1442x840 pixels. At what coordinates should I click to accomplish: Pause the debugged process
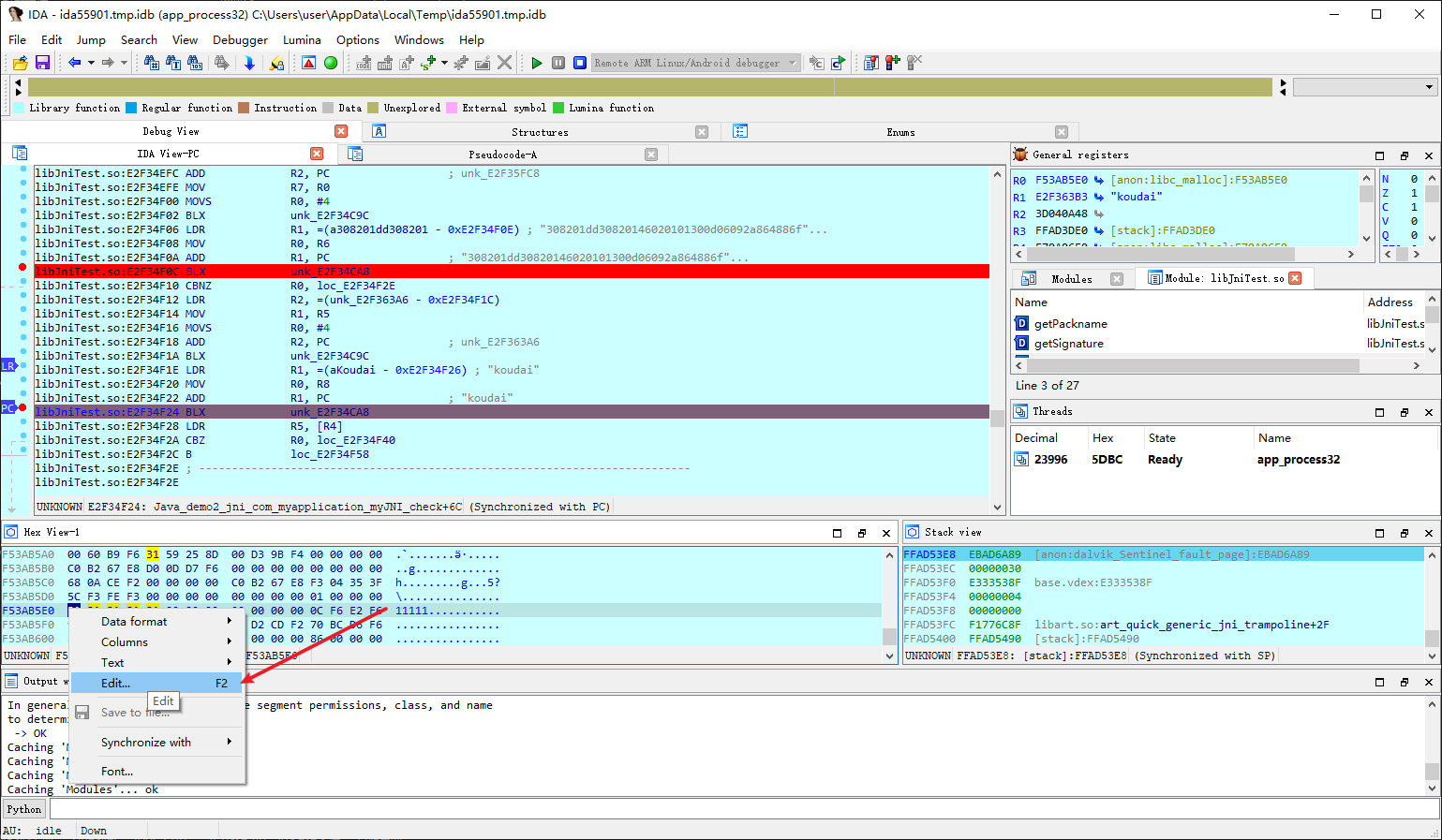coord(558,63)
